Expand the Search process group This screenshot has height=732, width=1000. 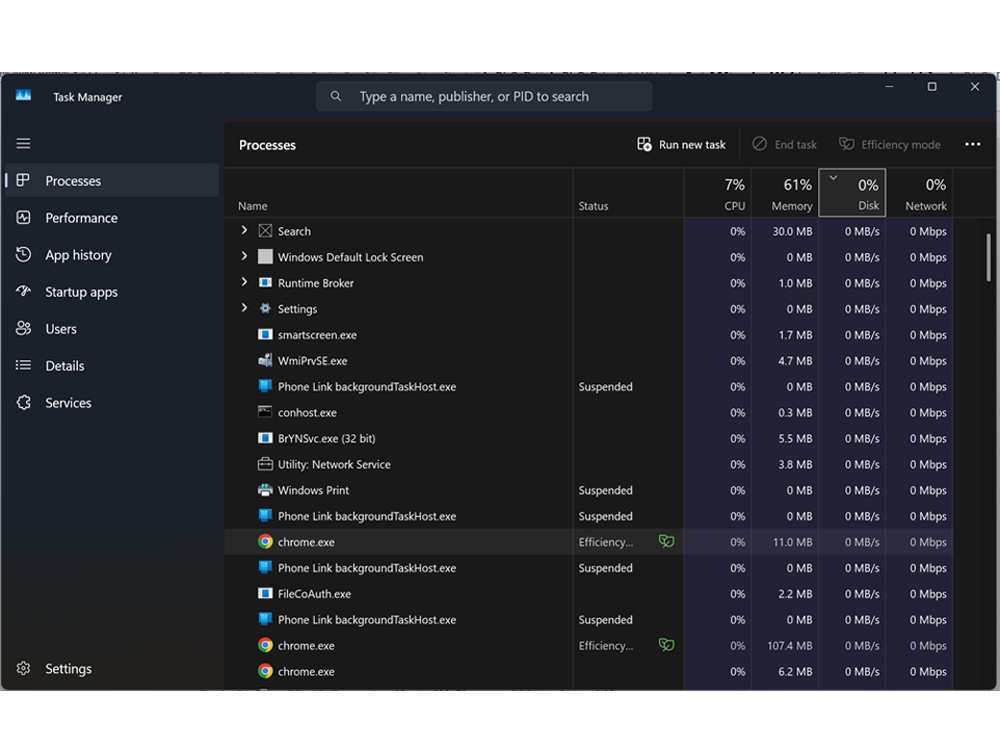(244, 231)
